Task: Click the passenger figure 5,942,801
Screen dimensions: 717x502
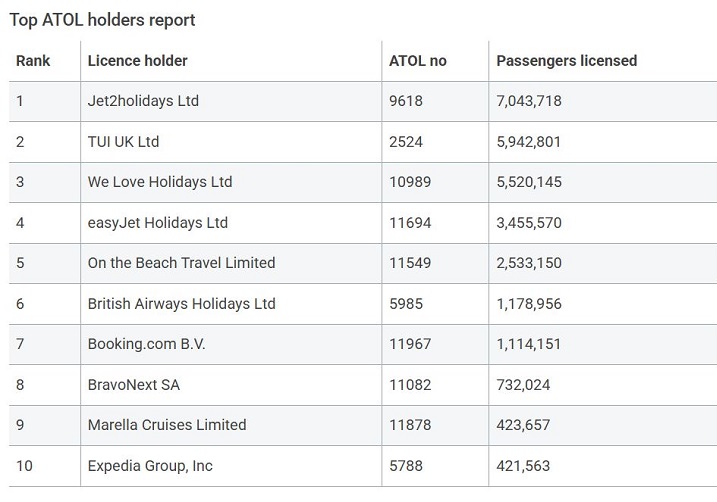Action: [529, 142]
